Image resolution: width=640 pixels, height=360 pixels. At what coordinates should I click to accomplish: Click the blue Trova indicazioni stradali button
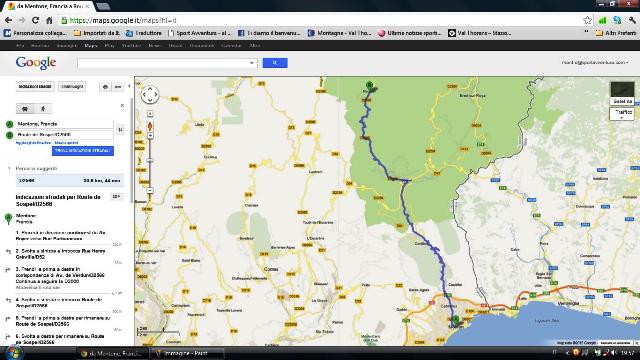[83, 151]
